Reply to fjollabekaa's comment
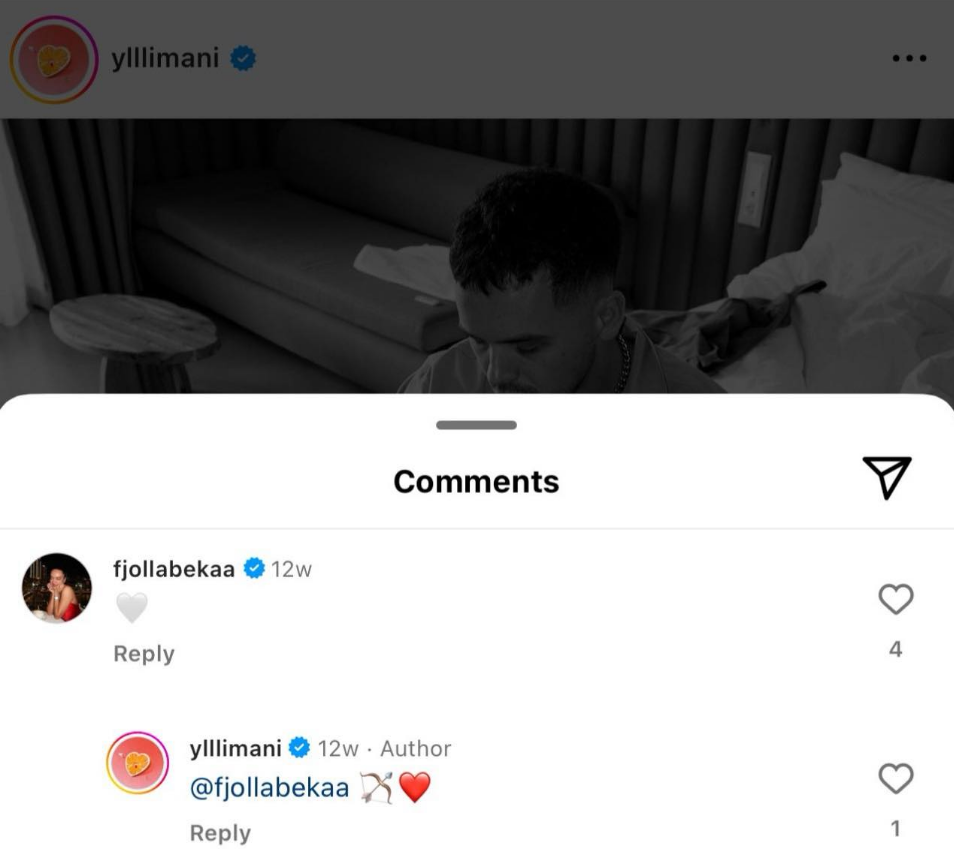Image resolution: width=954 pixels, height=855 pixels. click(144, 654)
